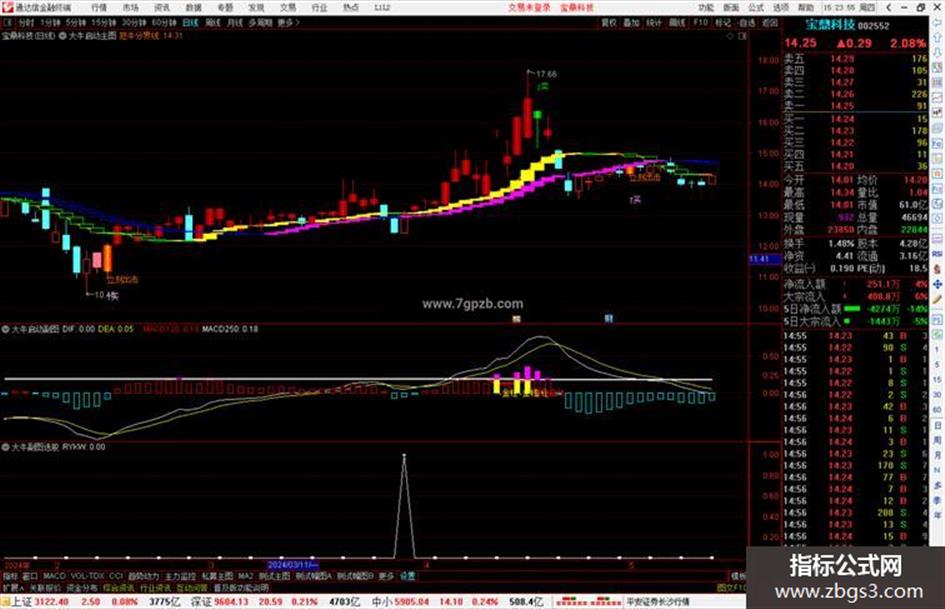The image size is (945, 609).
Task: Expand 更多 in bottom indicator bar
Action: (386, 576)
